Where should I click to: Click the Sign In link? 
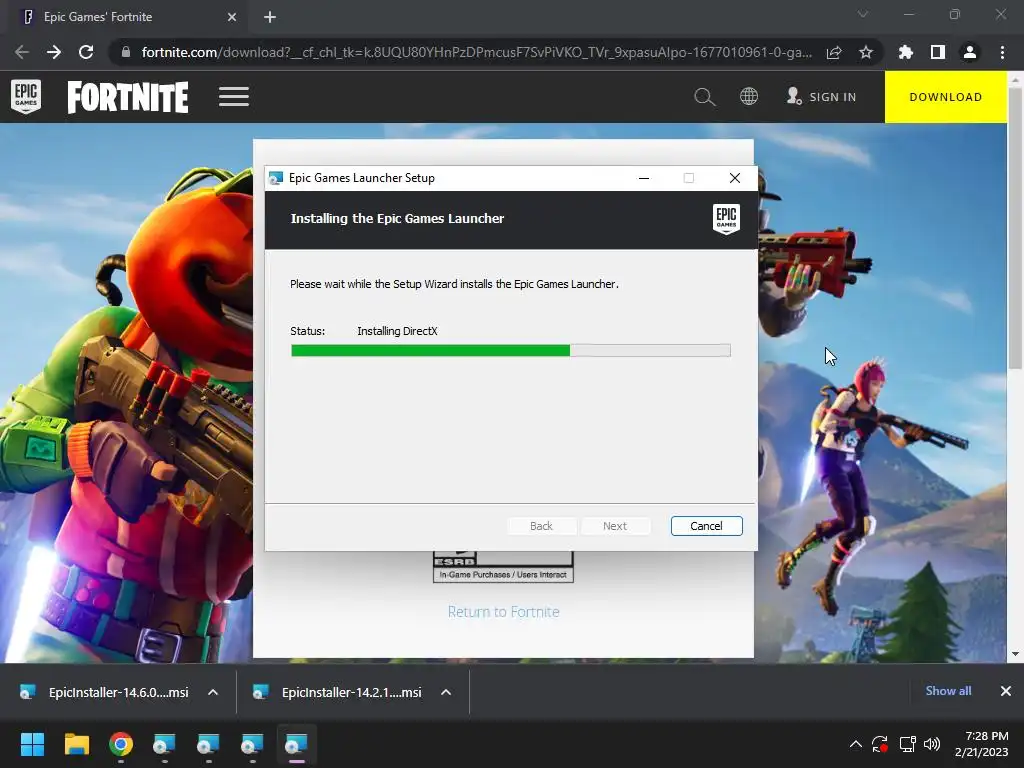coord(822,97)
